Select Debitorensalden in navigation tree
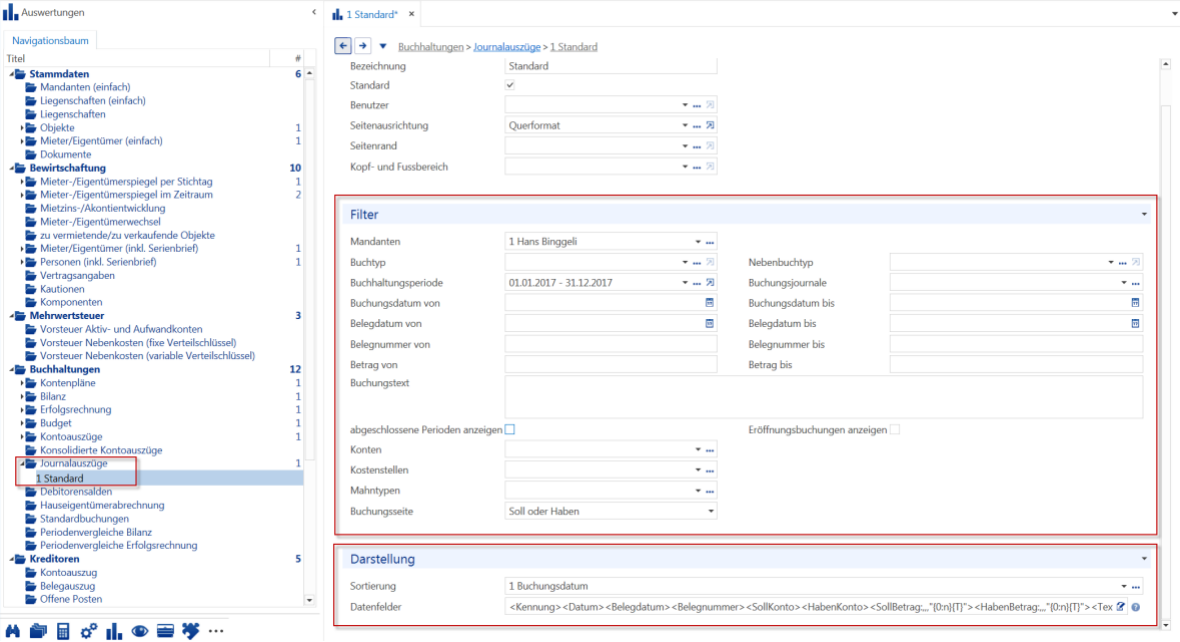The image size is (1180, 642). (x=76, y=491)
